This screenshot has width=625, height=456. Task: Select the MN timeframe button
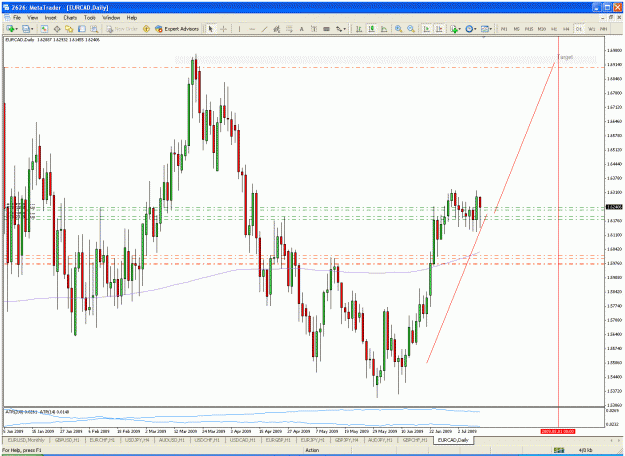[x=603, y=29]
